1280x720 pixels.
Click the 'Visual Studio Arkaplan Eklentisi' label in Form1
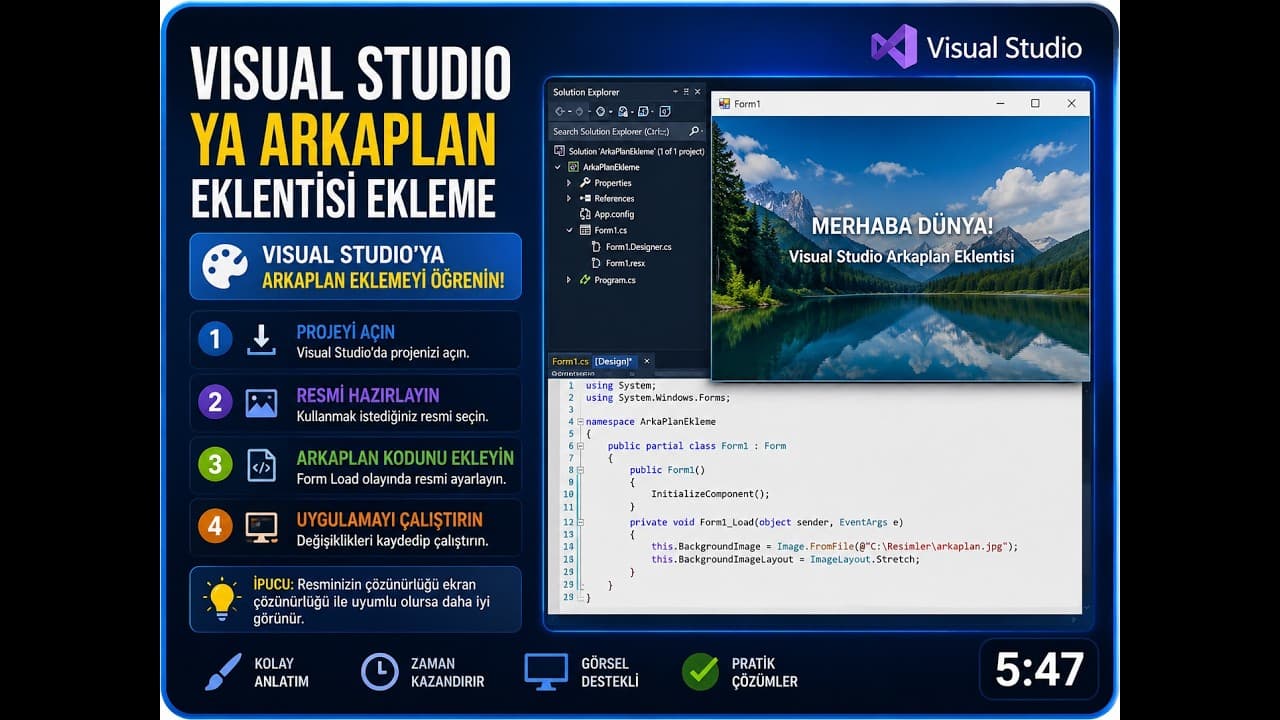point(901,256)
